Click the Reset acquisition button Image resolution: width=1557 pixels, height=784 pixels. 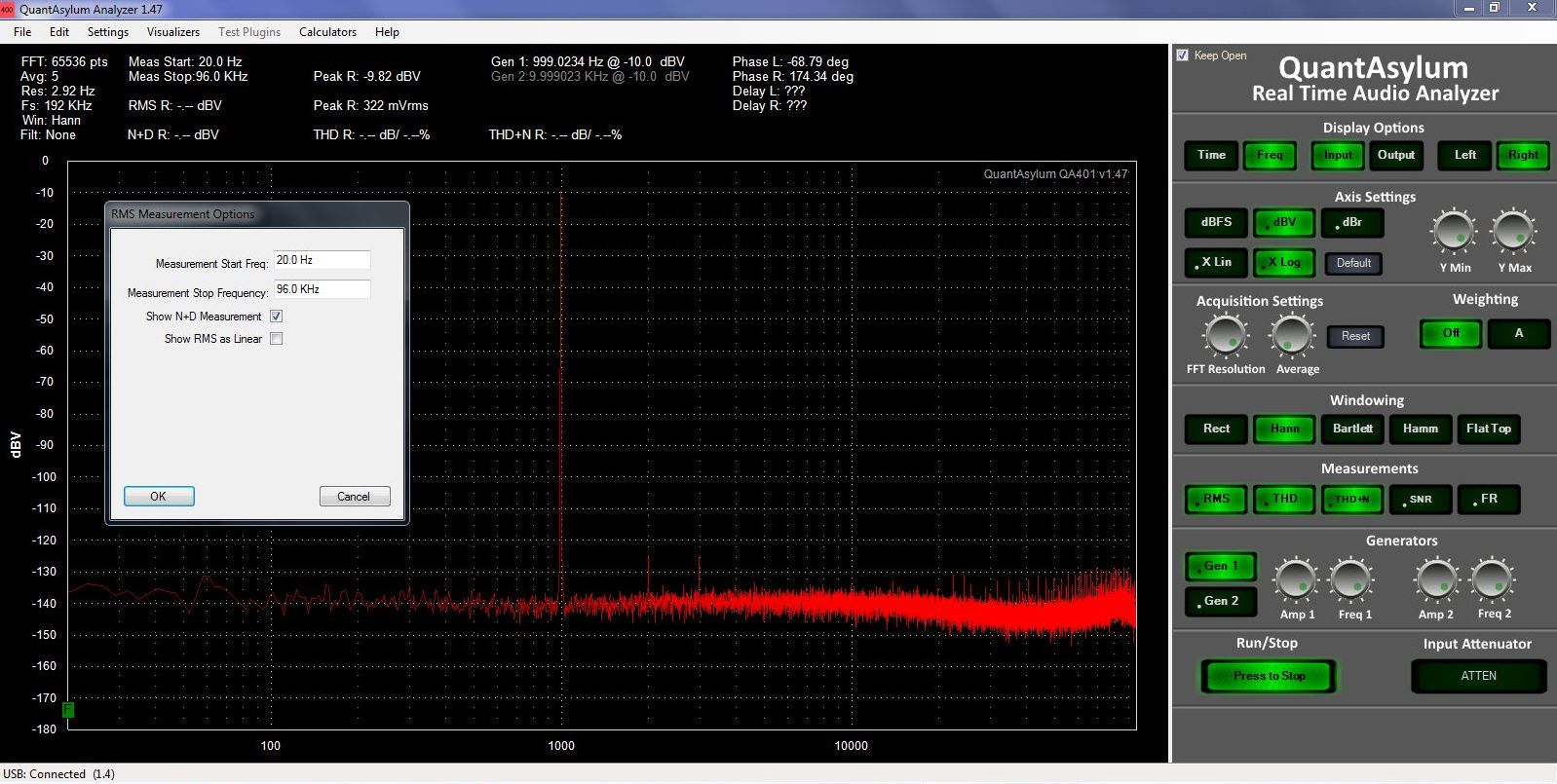tap(1355, 337)
